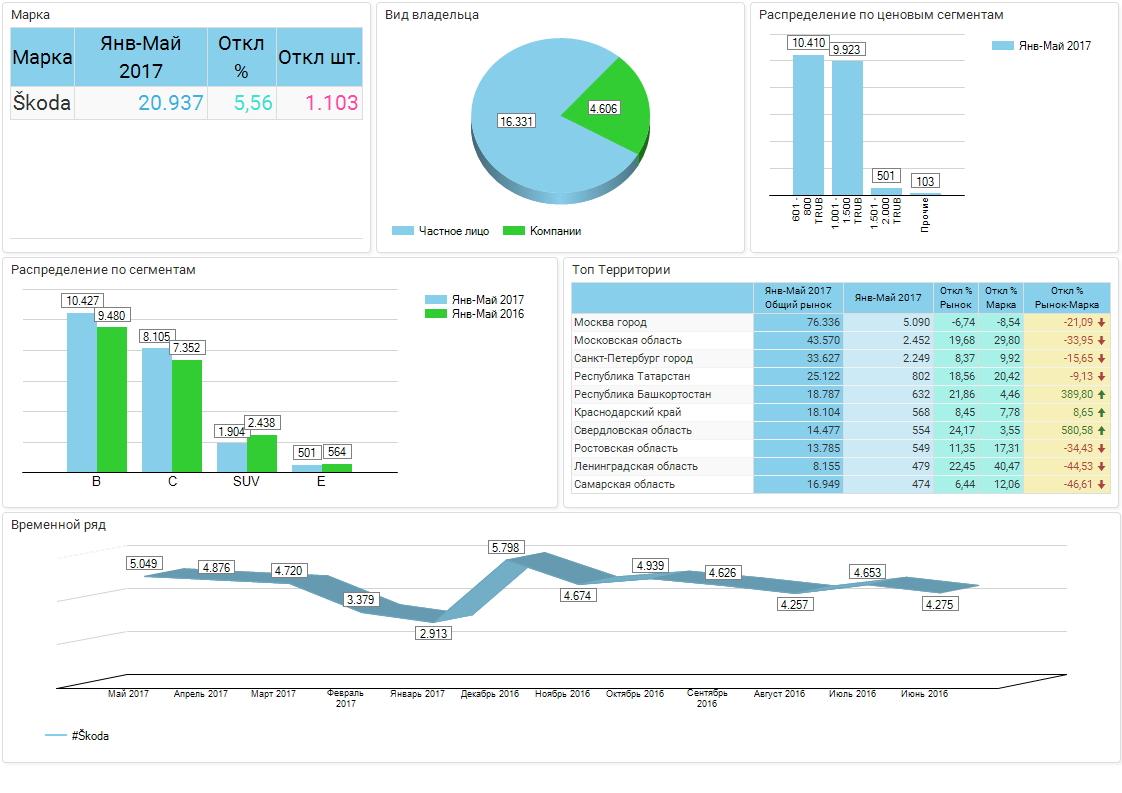
Task: Click the Откл шт. header in Марка table
Action: [319, 57]
